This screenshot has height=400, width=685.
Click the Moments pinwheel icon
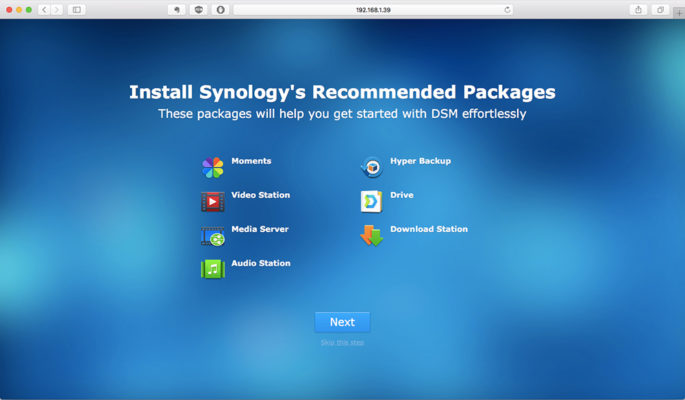click(x=213, y=167)
